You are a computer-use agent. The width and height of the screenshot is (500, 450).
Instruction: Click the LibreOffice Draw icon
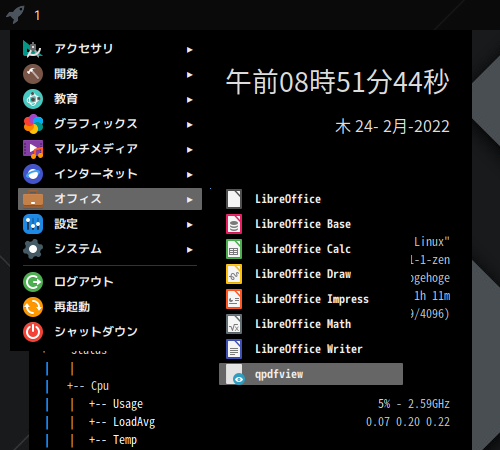point(234,274)
